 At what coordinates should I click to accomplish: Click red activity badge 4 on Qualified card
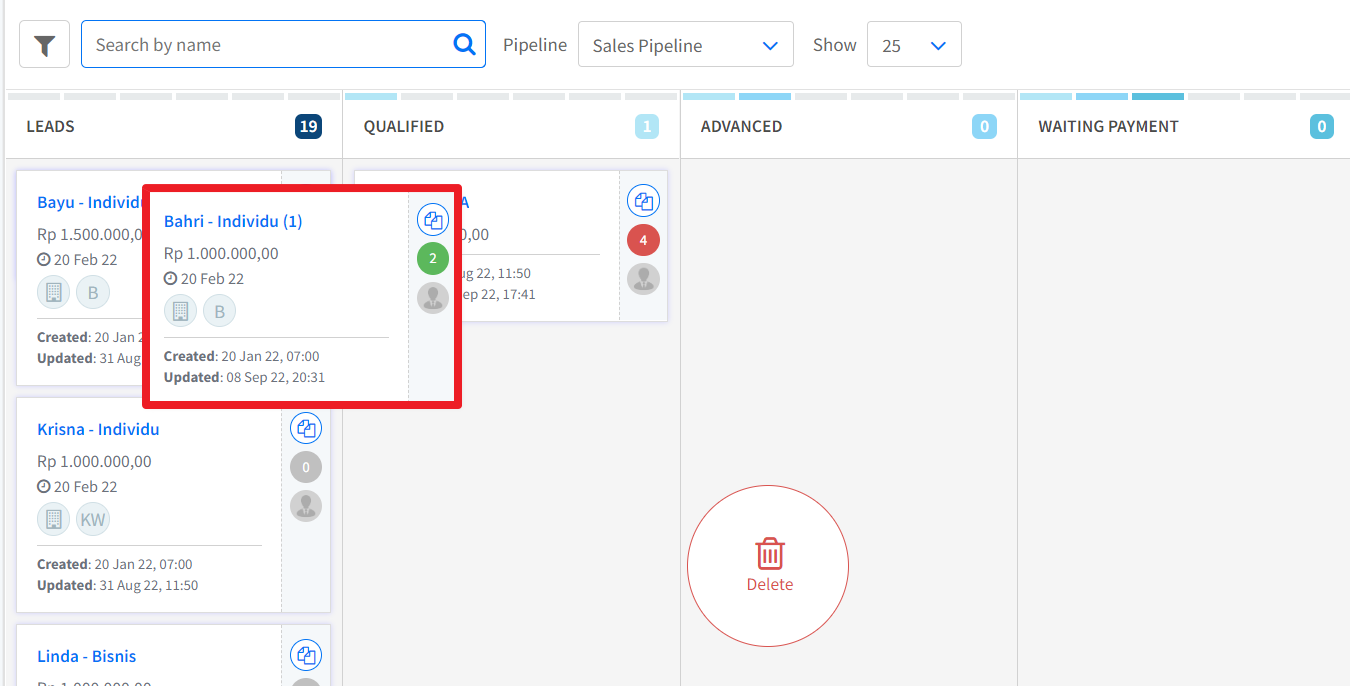[x=643, y=240]
